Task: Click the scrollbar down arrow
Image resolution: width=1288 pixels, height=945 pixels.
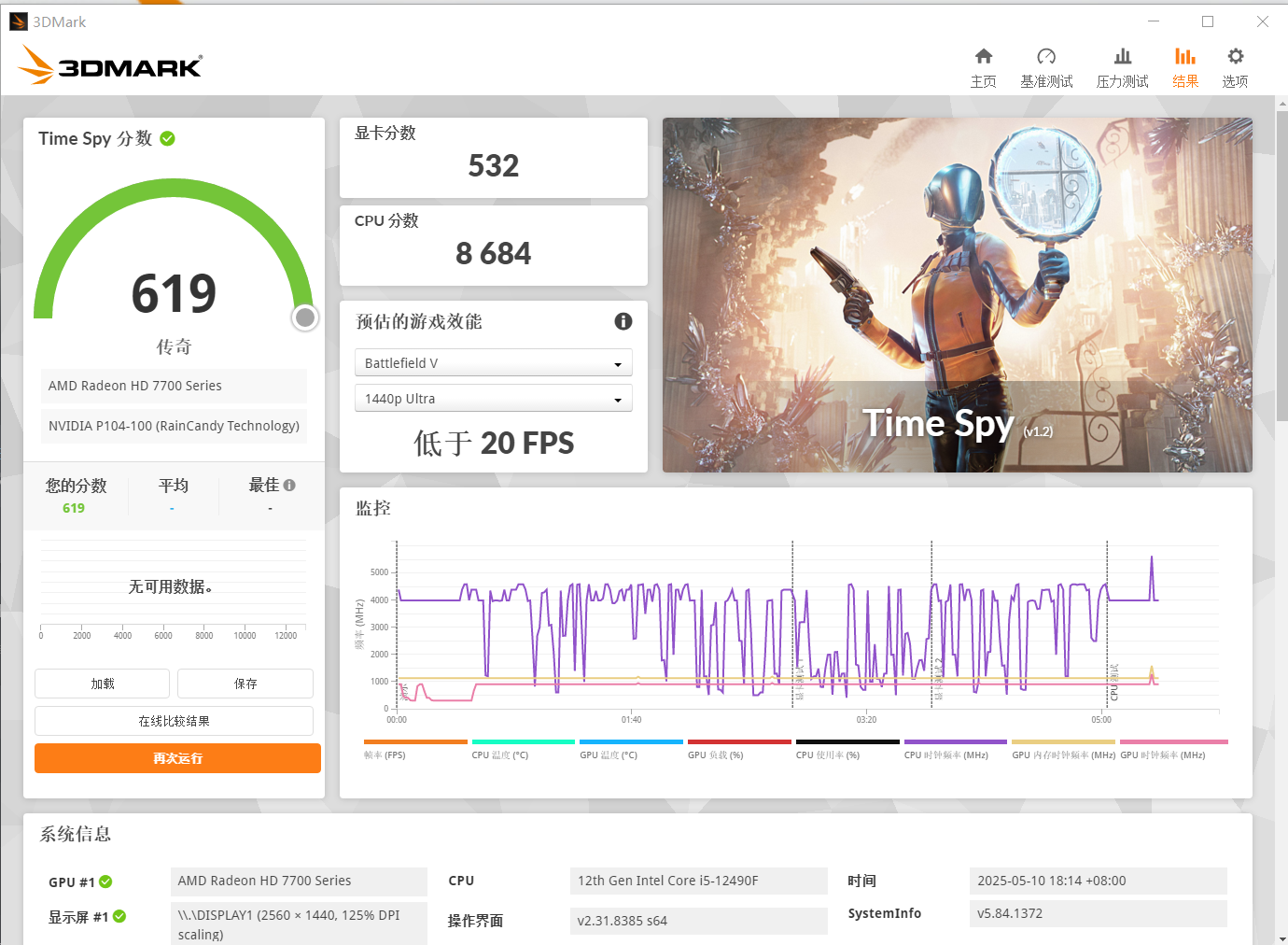Action: point(1282,938)
